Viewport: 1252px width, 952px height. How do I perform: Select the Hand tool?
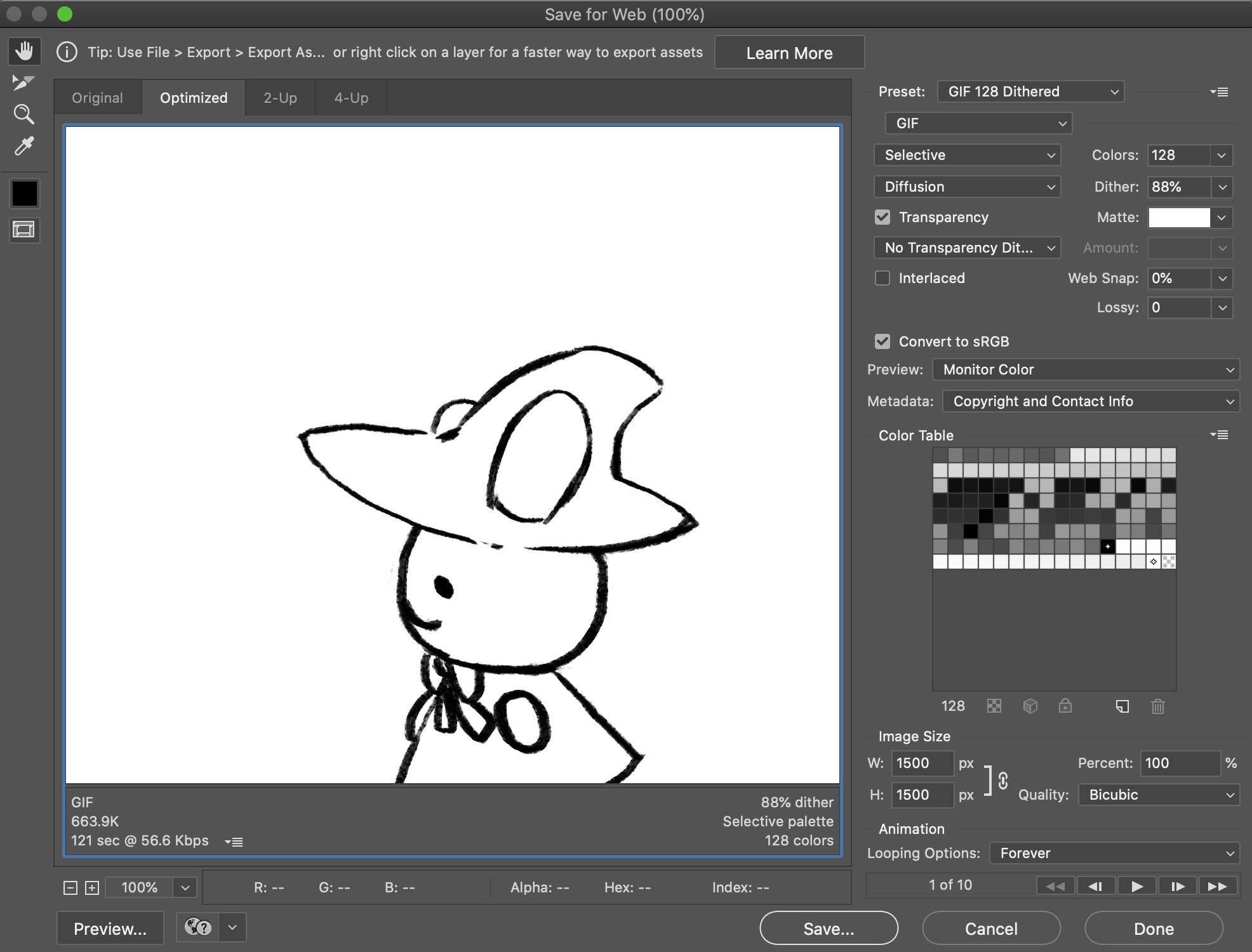(x=24, y=51)
